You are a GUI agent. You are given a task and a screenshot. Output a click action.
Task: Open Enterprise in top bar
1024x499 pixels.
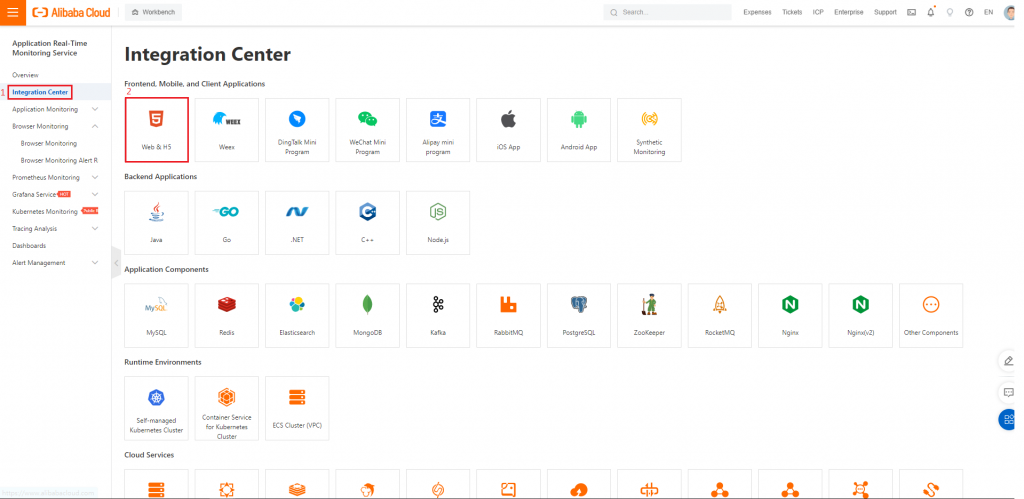(x=848, y=12)
